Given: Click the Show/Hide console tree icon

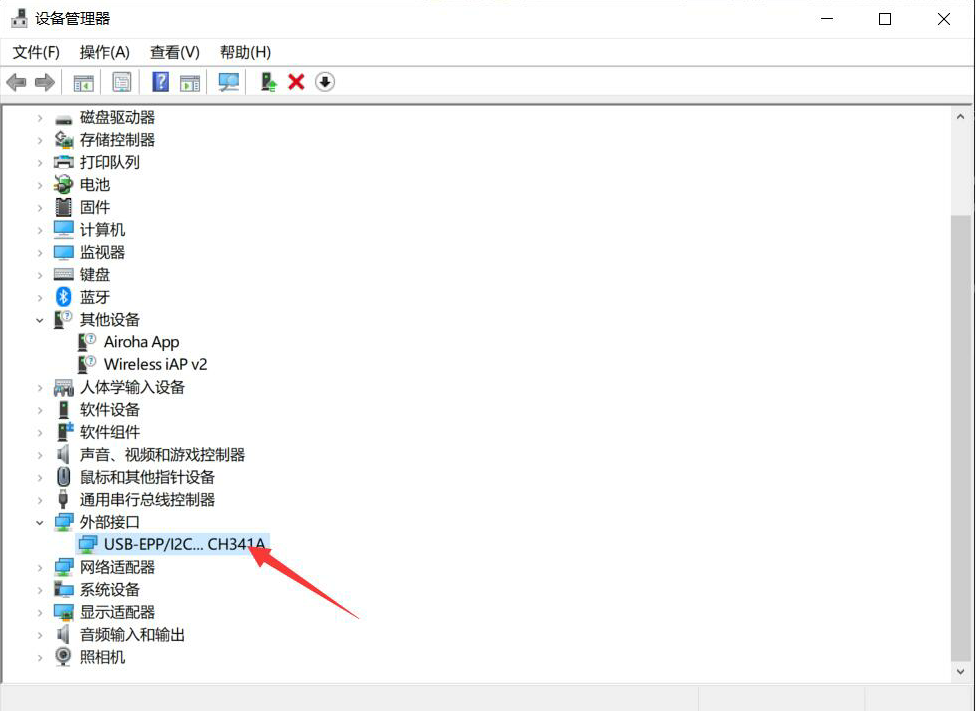Looking at the screenshot, I should click(83, 82).
